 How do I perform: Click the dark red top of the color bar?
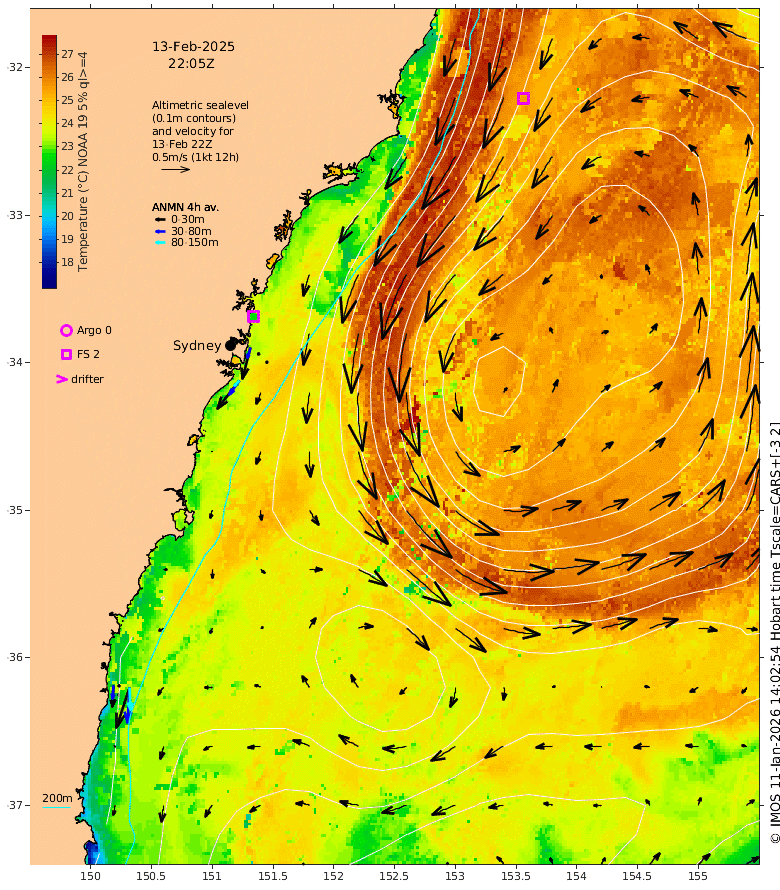pos(49,40)
